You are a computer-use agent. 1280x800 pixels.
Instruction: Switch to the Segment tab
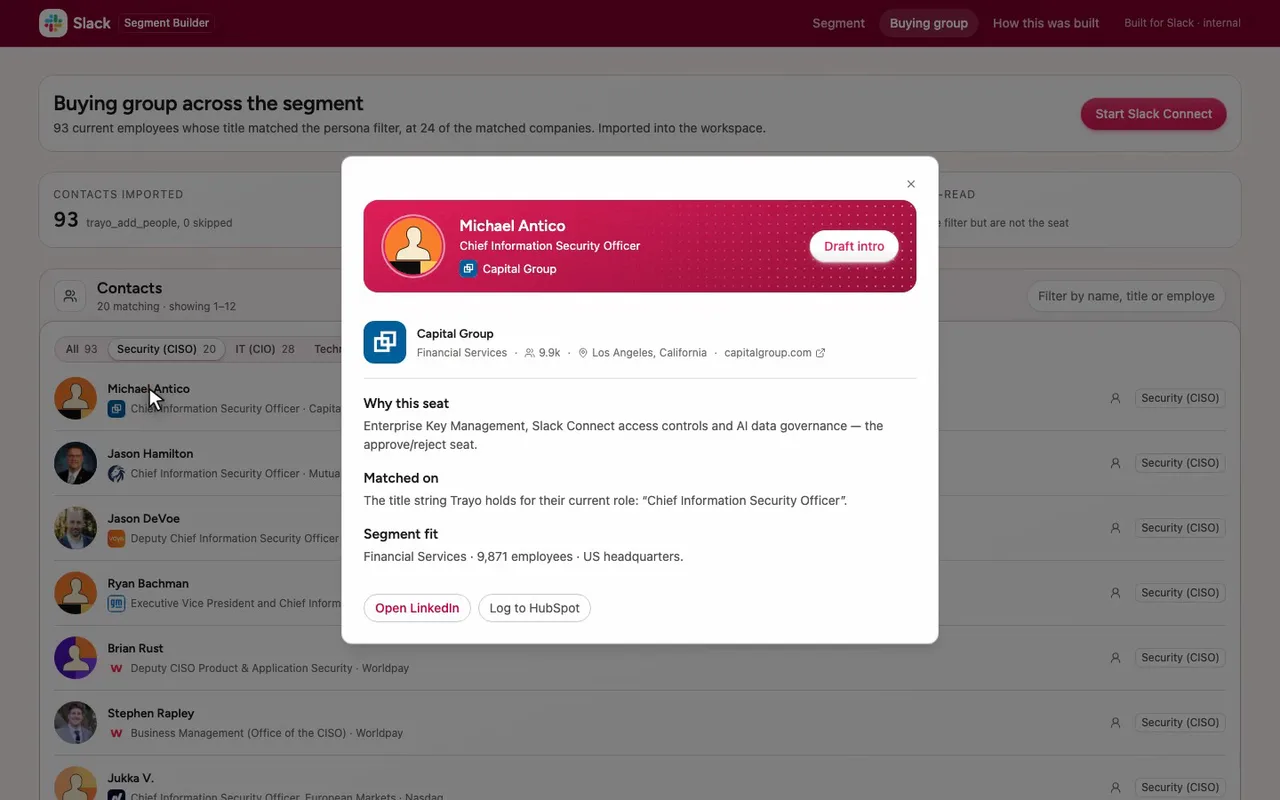838,23
